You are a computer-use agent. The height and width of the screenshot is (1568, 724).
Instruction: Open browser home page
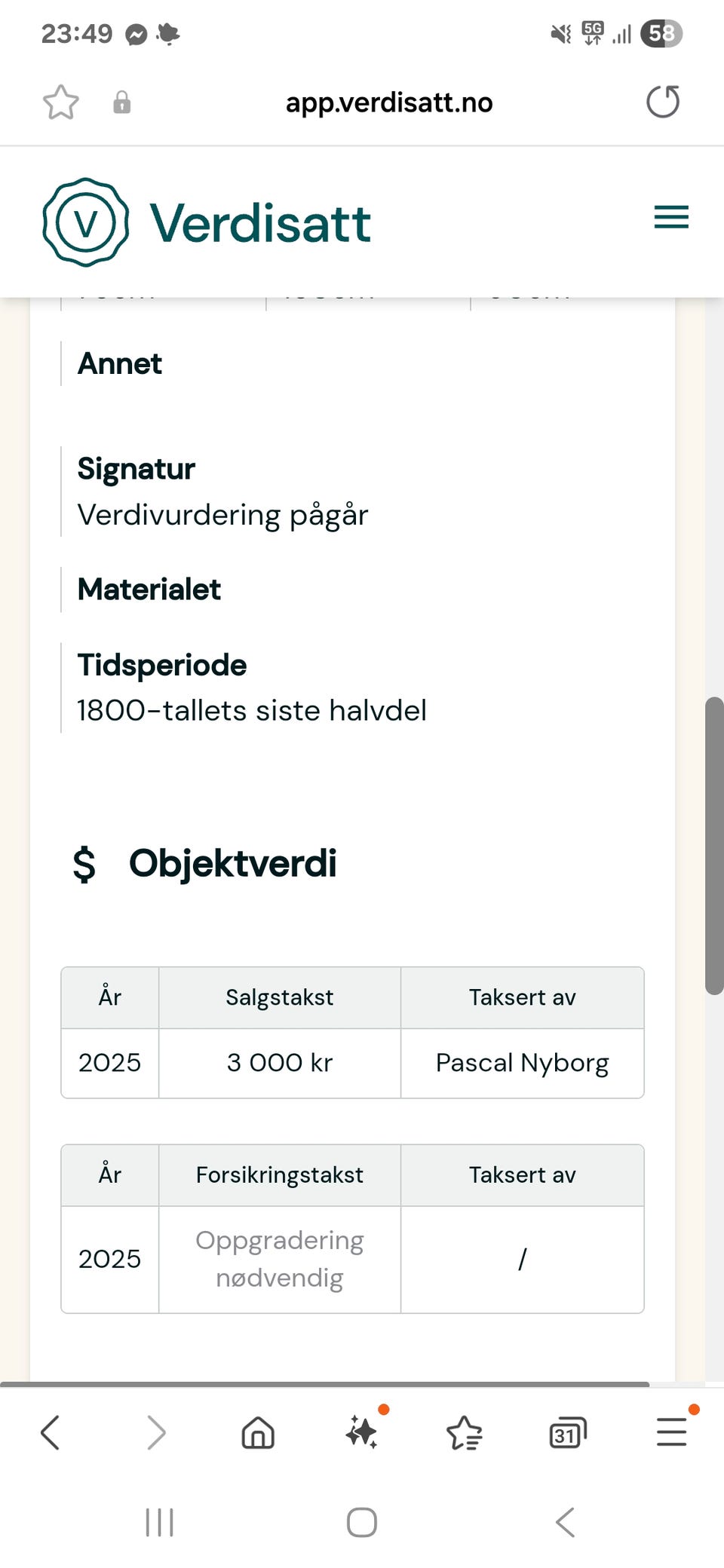258,1432
